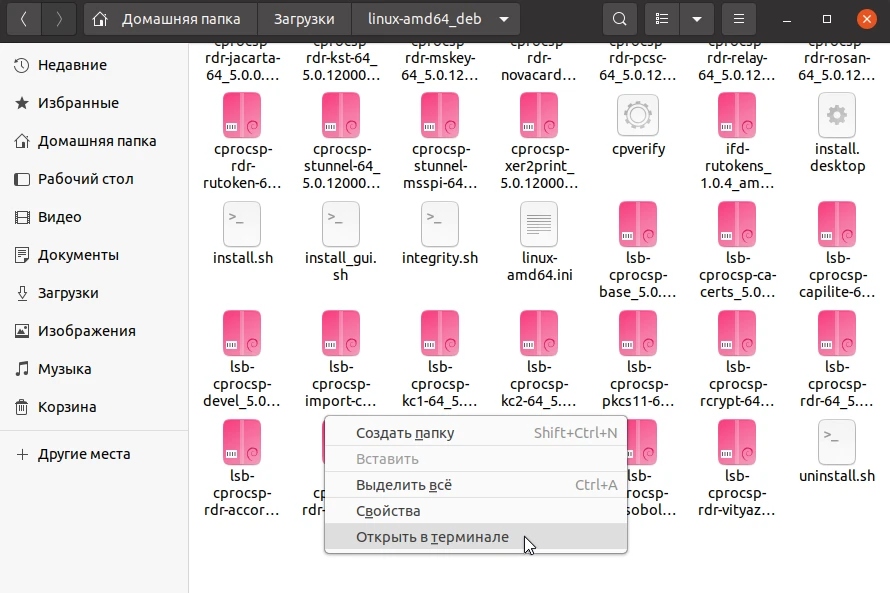Image resolution: width=890 pixels, height=593 pixels.
Task: Select lsb-cprocsp-rdr-accor package icon
Action: pyautogui.click(x=242, y=442)
